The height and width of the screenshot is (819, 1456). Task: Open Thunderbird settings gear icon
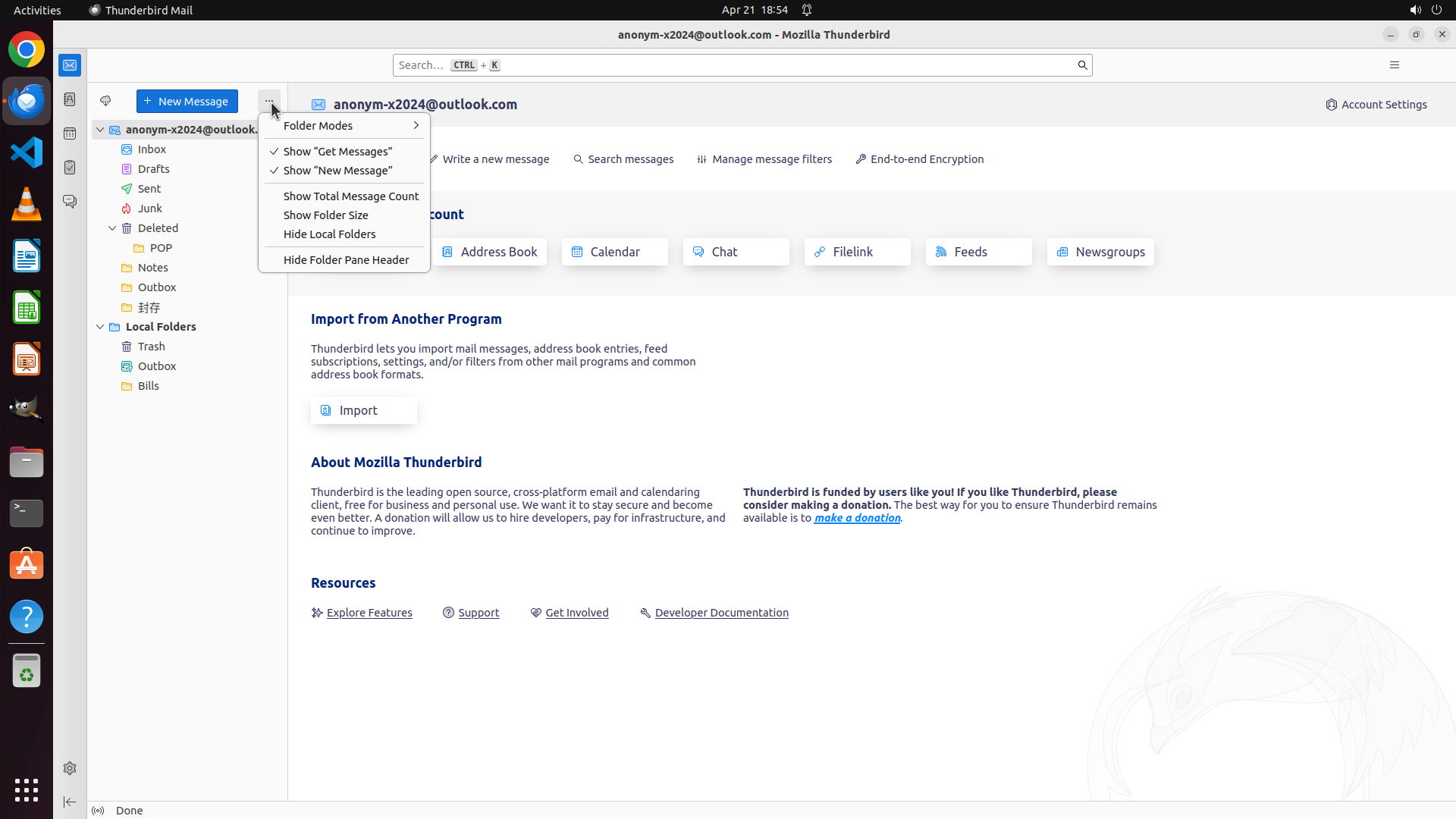(70, 768)
